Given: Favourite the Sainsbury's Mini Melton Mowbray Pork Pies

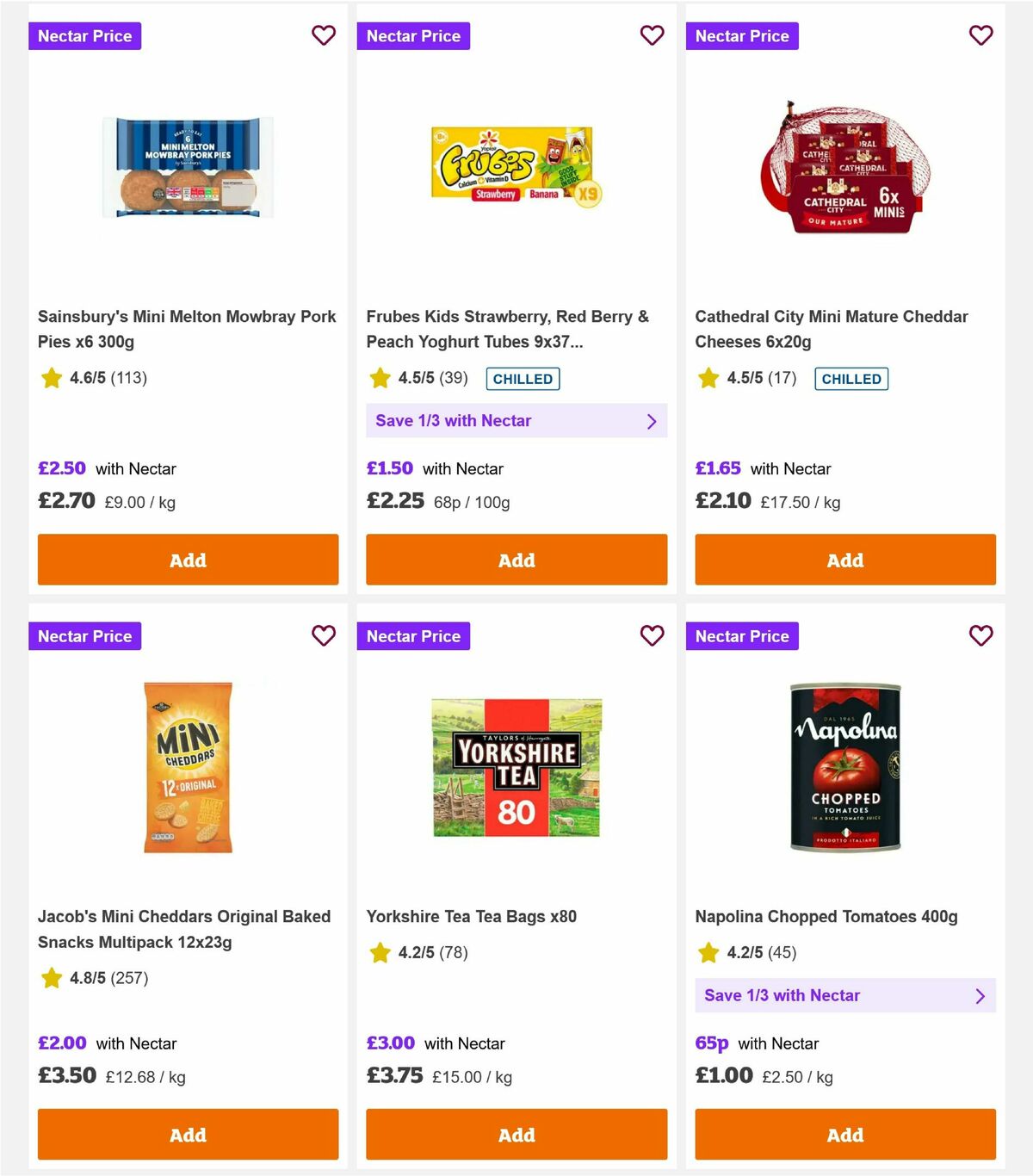Looking at the screenshot, I should coord(324,35).
